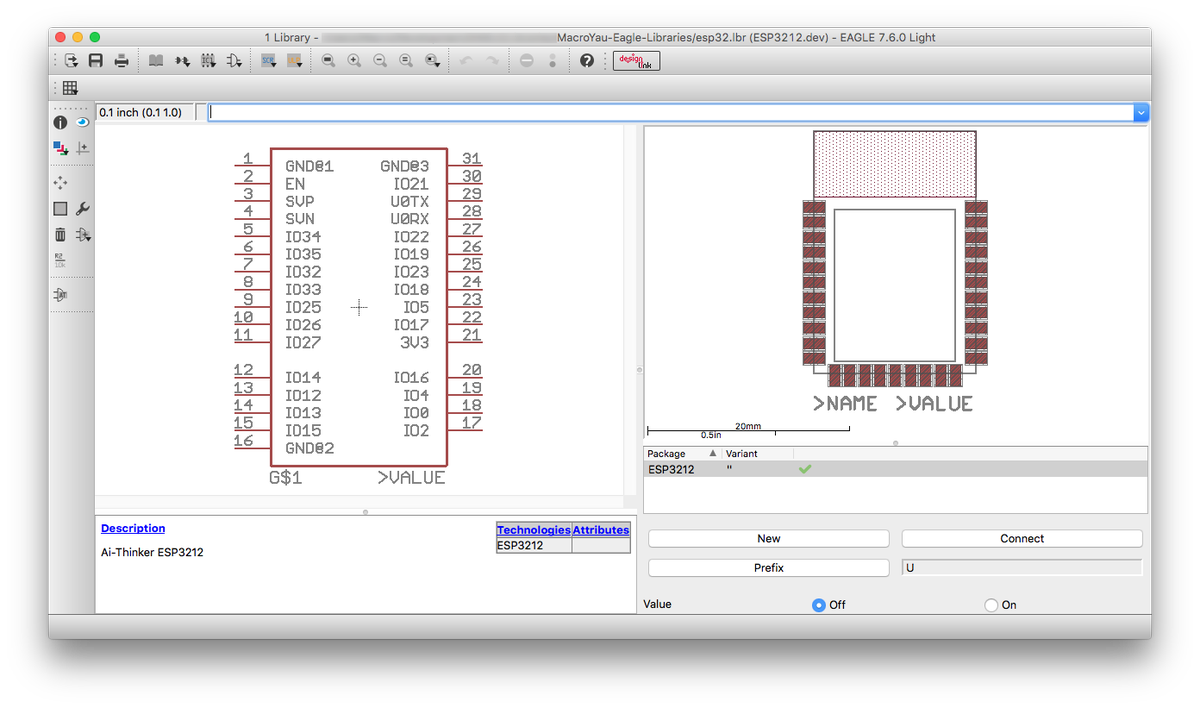The height and width of the screenshot is (708, 1200).
Task: Click the Connect button
Action: click(x=1022, y=538)
